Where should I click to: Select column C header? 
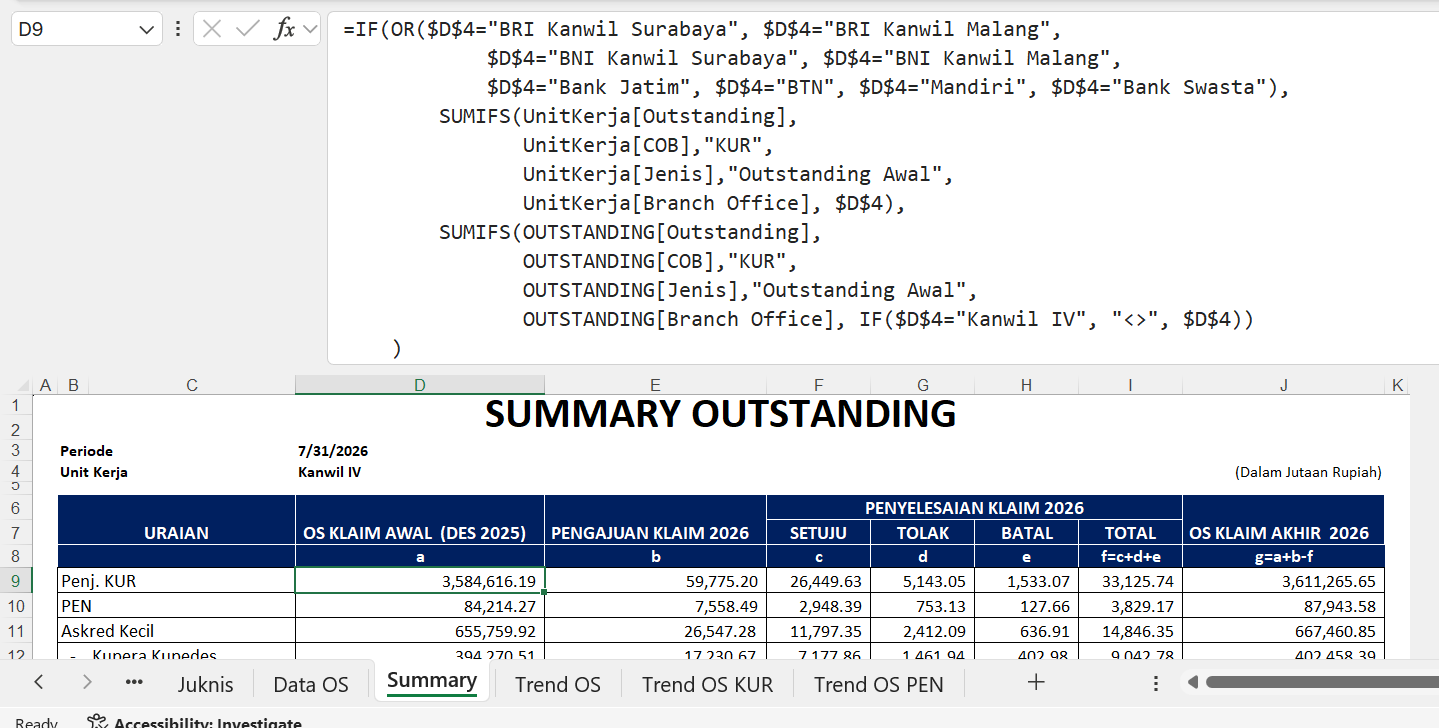(192, 385)
